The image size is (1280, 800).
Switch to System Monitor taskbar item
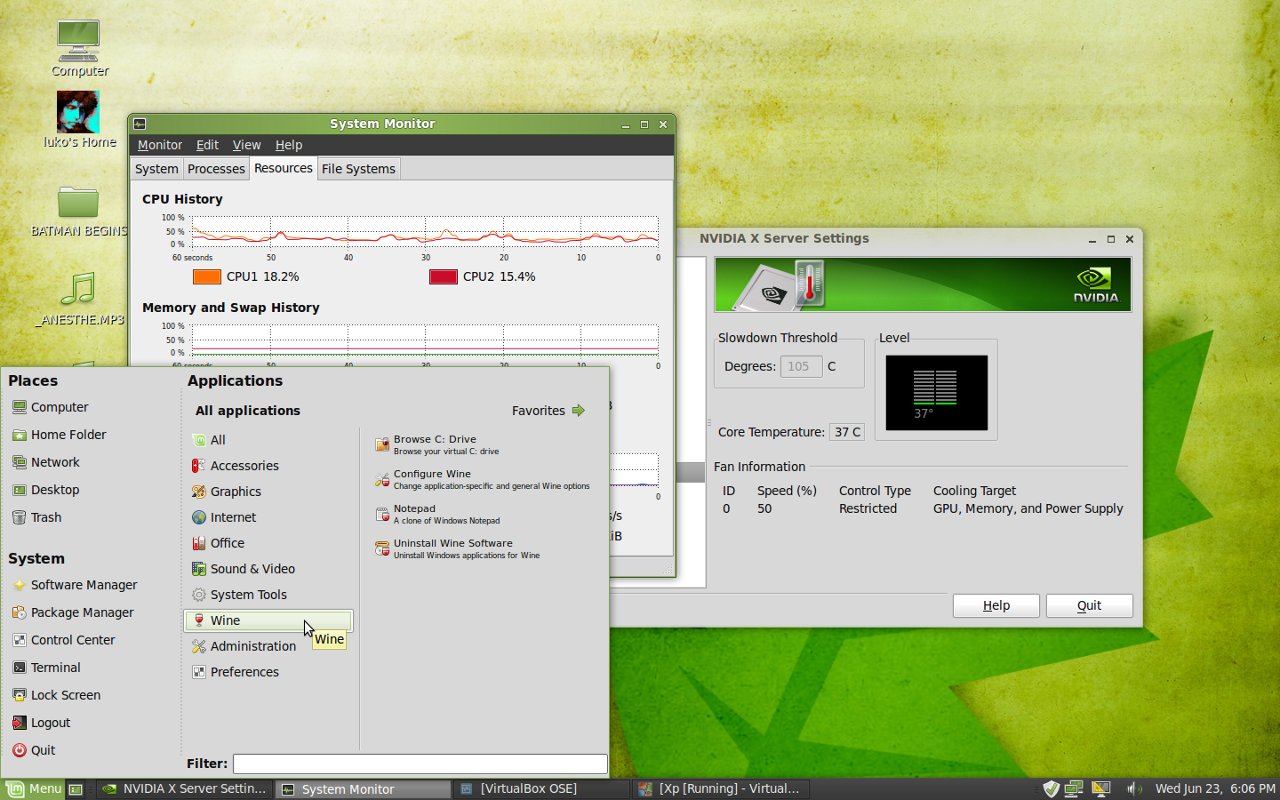[x=362, y=789]
